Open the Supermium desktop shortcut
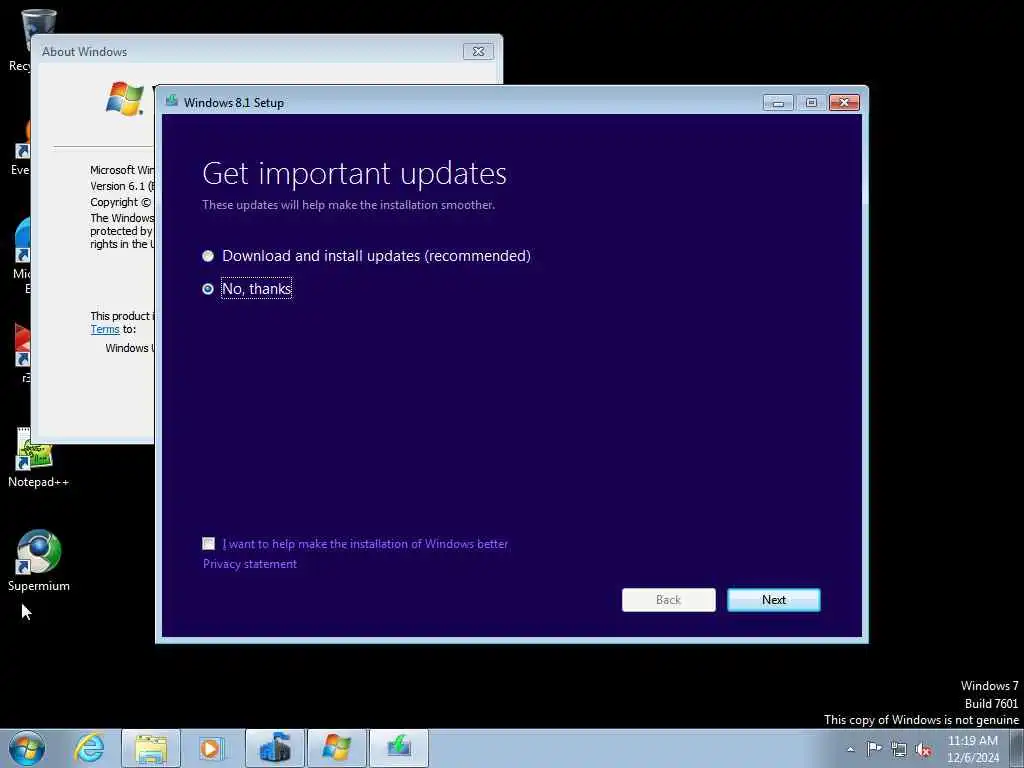 click(39, 560)
